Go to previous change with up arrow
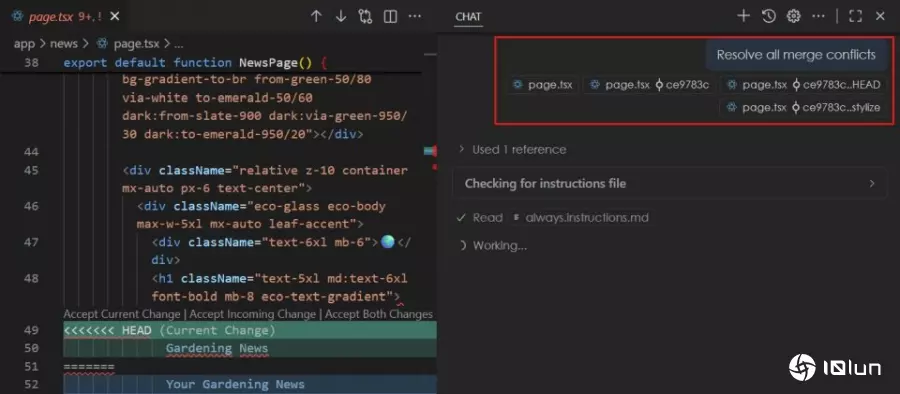The height and width of the screenshot is (394, 900). click(316, 16)
